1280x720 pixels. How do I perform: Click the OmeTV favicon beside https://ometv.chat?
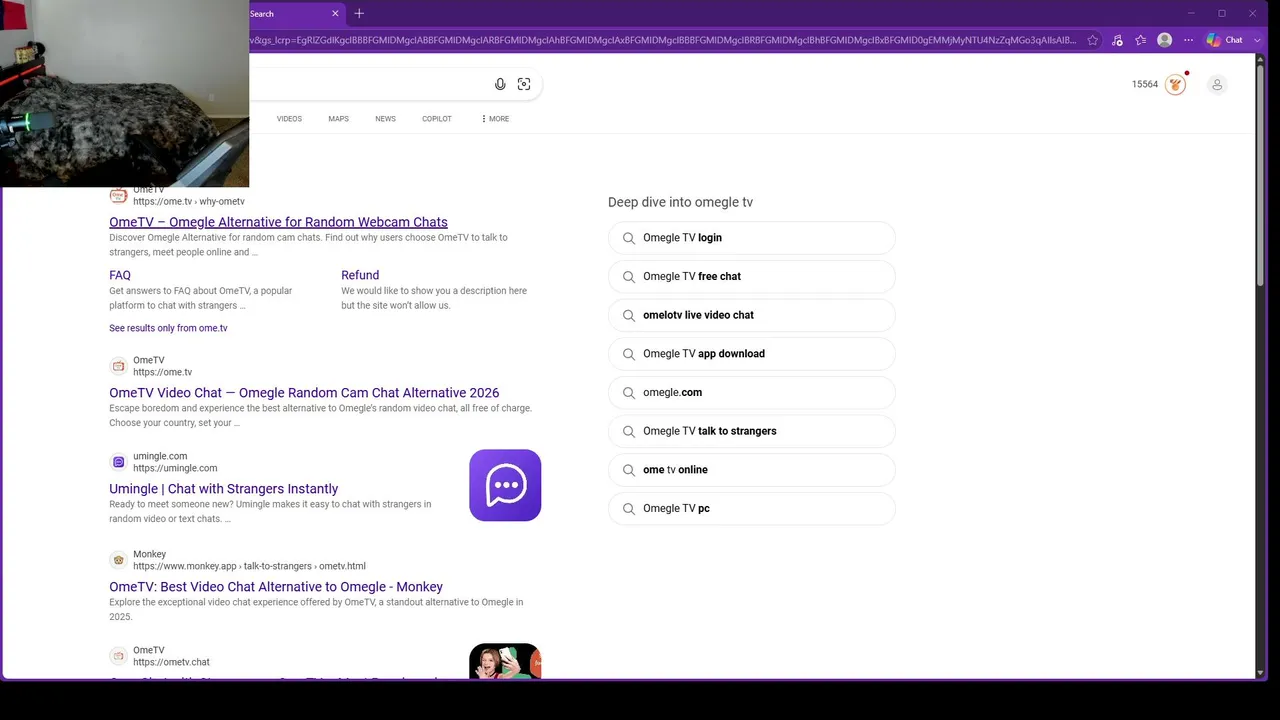118,656
